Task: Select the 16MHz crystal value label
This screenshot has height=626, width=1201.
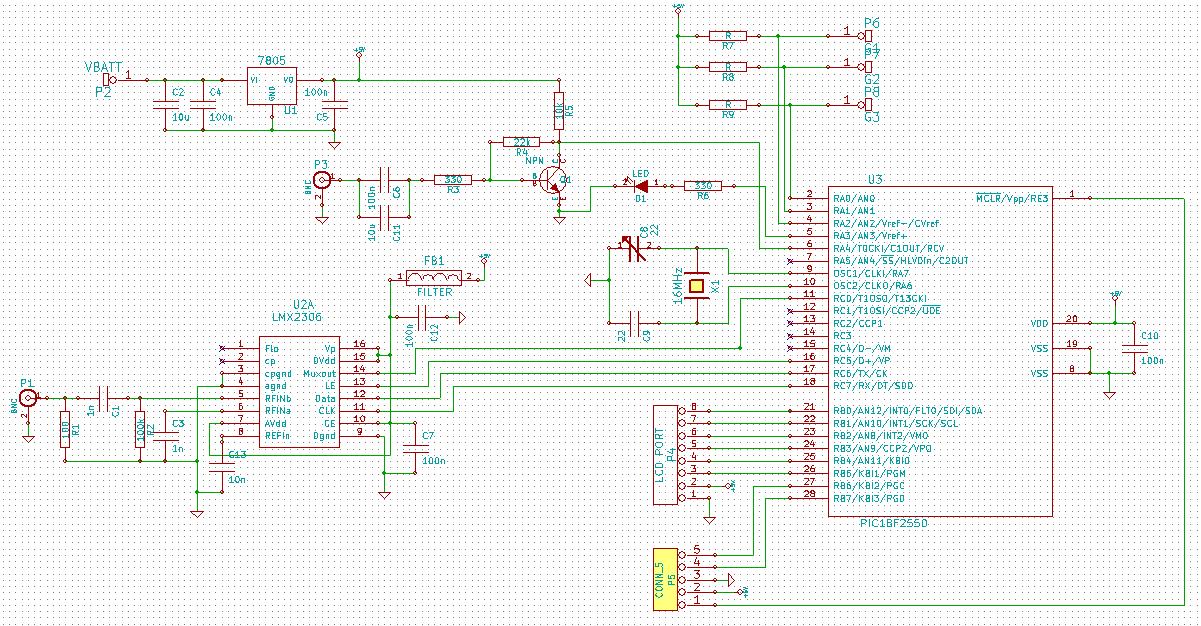Action: tap(680, 286)
